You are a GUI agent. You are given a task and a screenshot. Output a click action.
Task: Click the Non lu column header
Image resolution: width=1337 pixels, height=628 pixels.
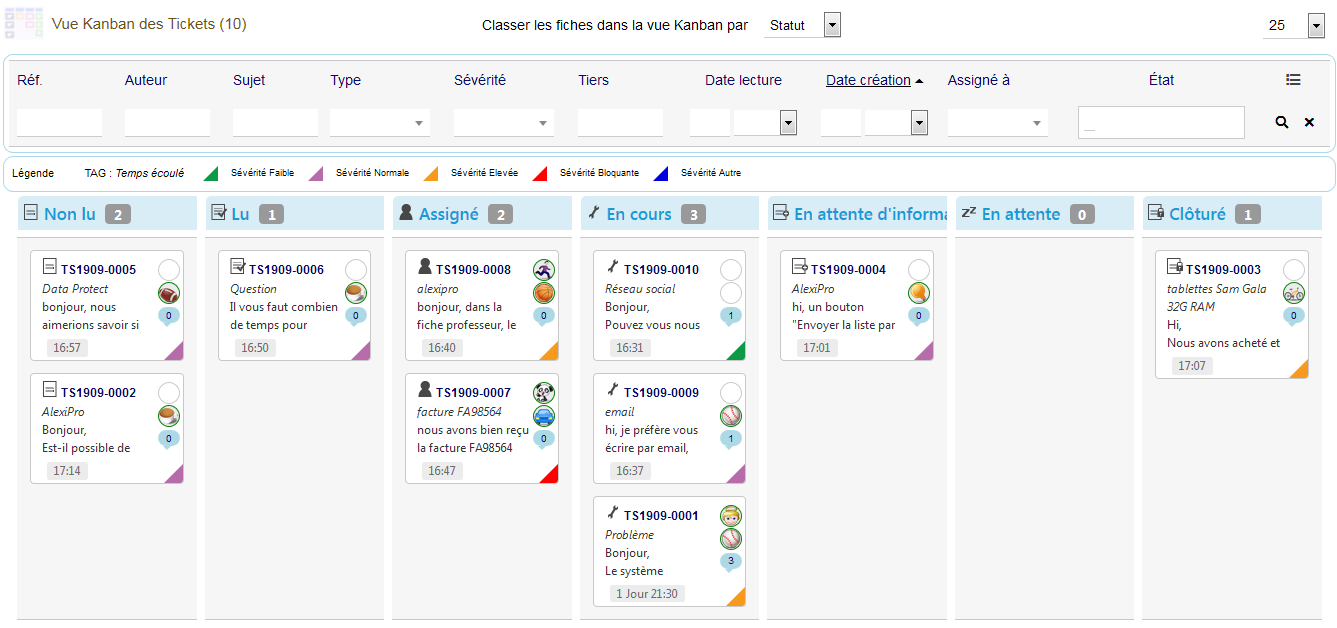70,214
